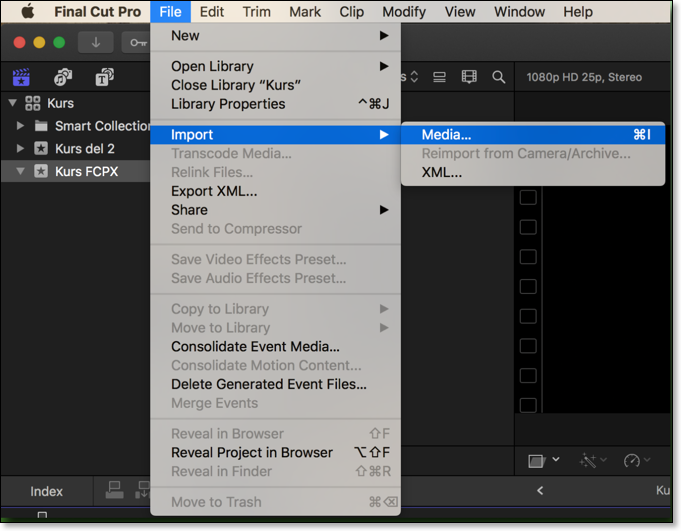The height and width of the screenshot is (531, 681).
Task: Choose Media... from Import submenu
Action: (x=533, y=135)
